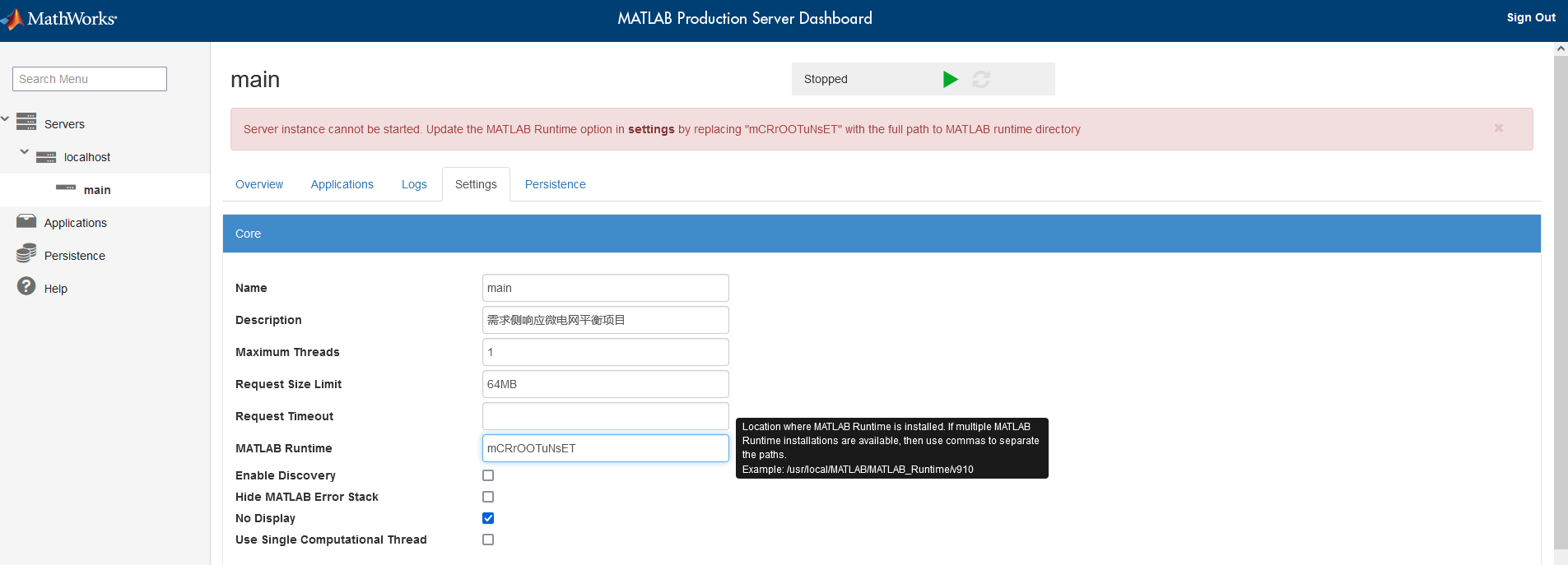Collapse the localhost tree node
The width and height of the screenshot is (1568, 565).
click(x=25, y=152)
